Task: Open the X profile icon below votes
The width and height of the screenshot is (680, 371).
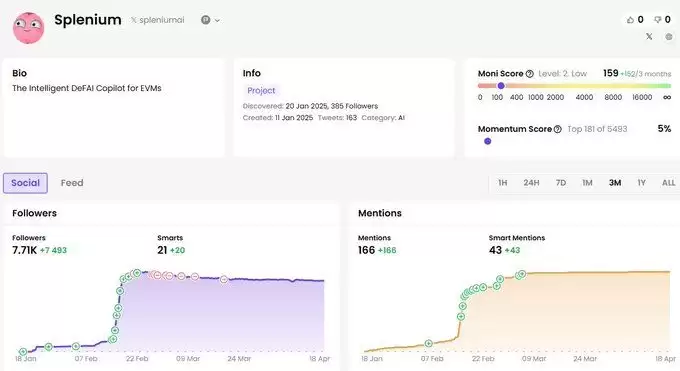Action: click(x=649, y=36)
